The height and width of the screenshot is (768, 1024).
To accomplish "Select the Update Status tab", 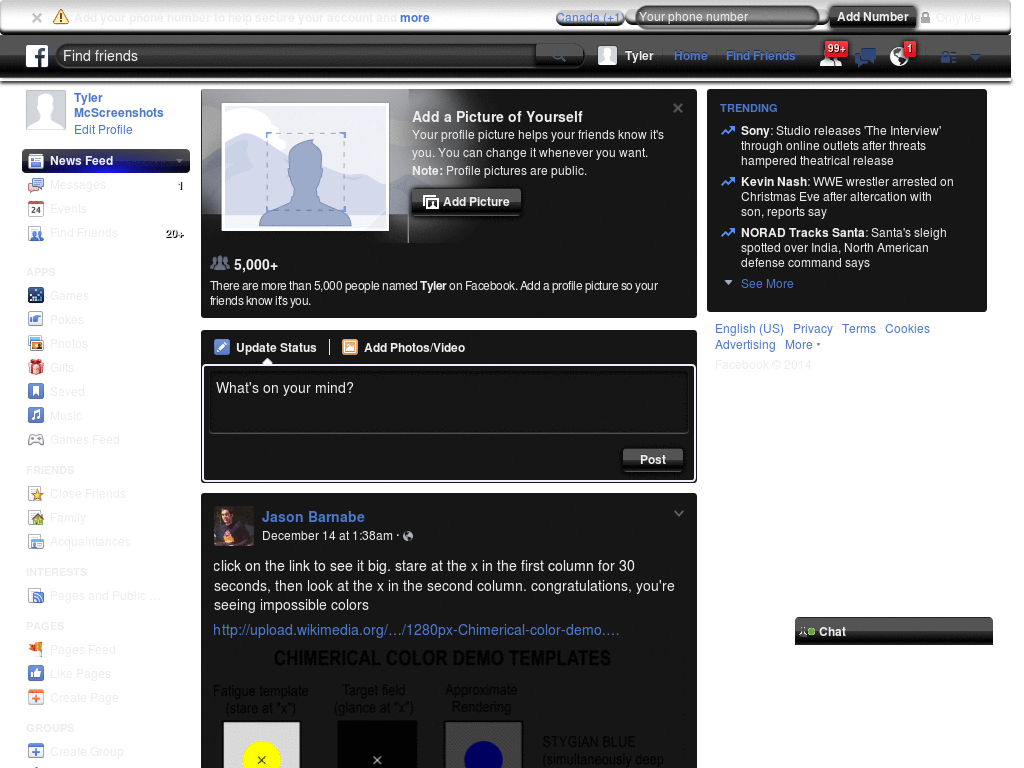I will (x=266, y=347).
